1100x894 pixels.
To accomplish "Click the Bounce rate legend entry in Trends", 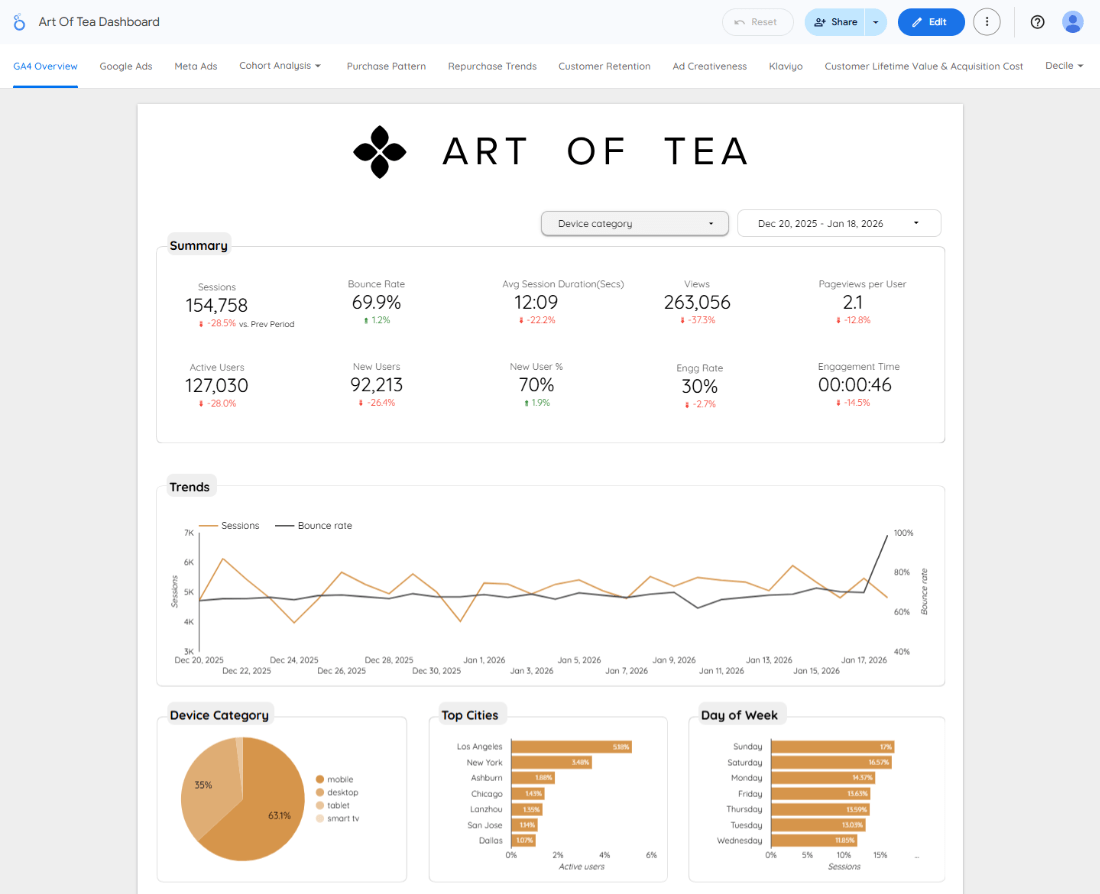I will click(x=314, y=526).
